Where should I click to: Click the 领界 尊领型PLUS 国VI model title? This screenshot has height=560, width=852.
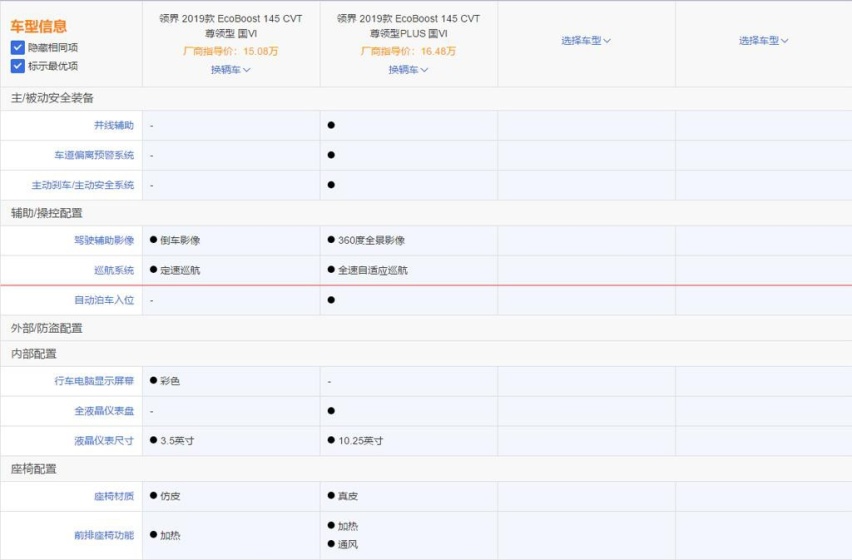[408, 26]
